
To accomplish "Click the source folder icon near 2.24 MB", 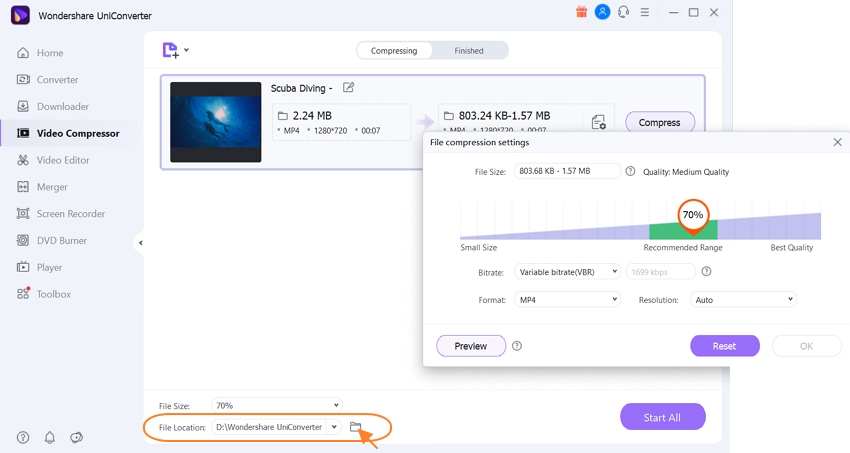I will 282,116.
